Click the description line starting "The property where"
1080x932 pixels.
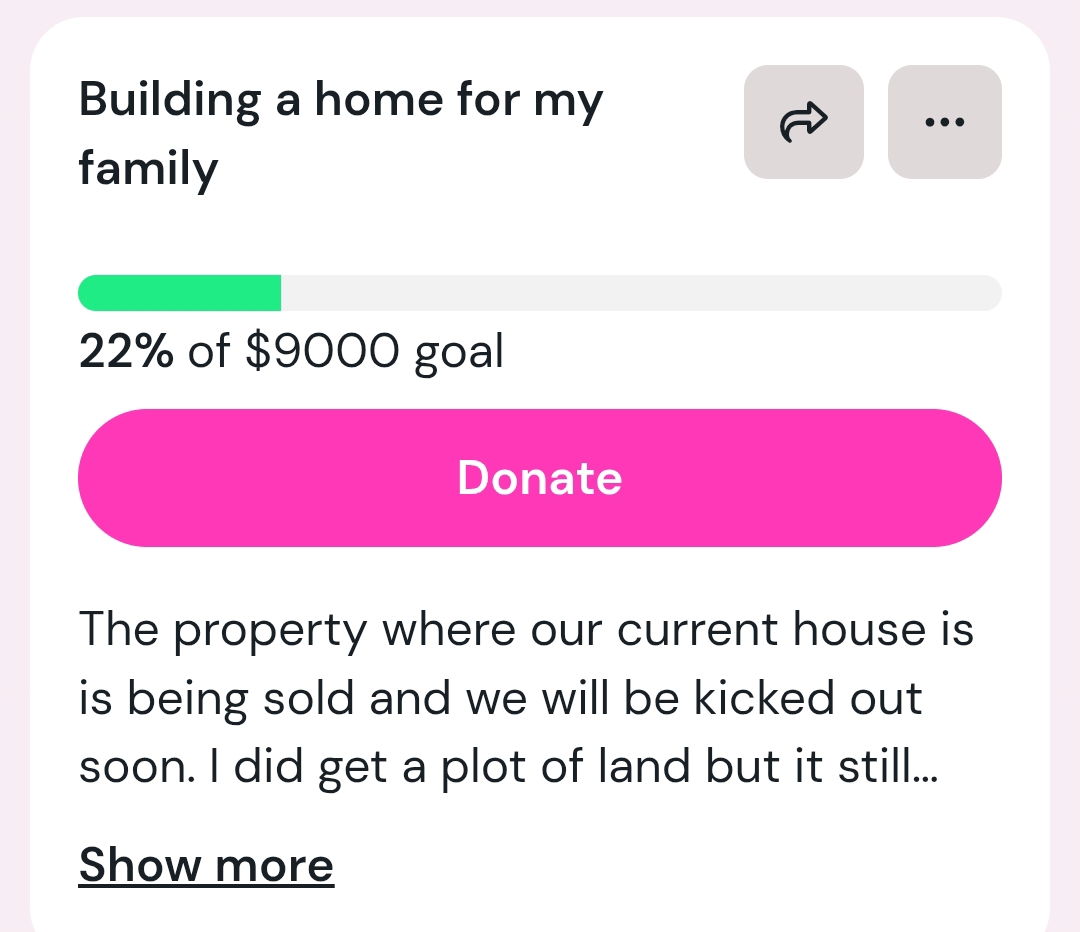point(526,630)
